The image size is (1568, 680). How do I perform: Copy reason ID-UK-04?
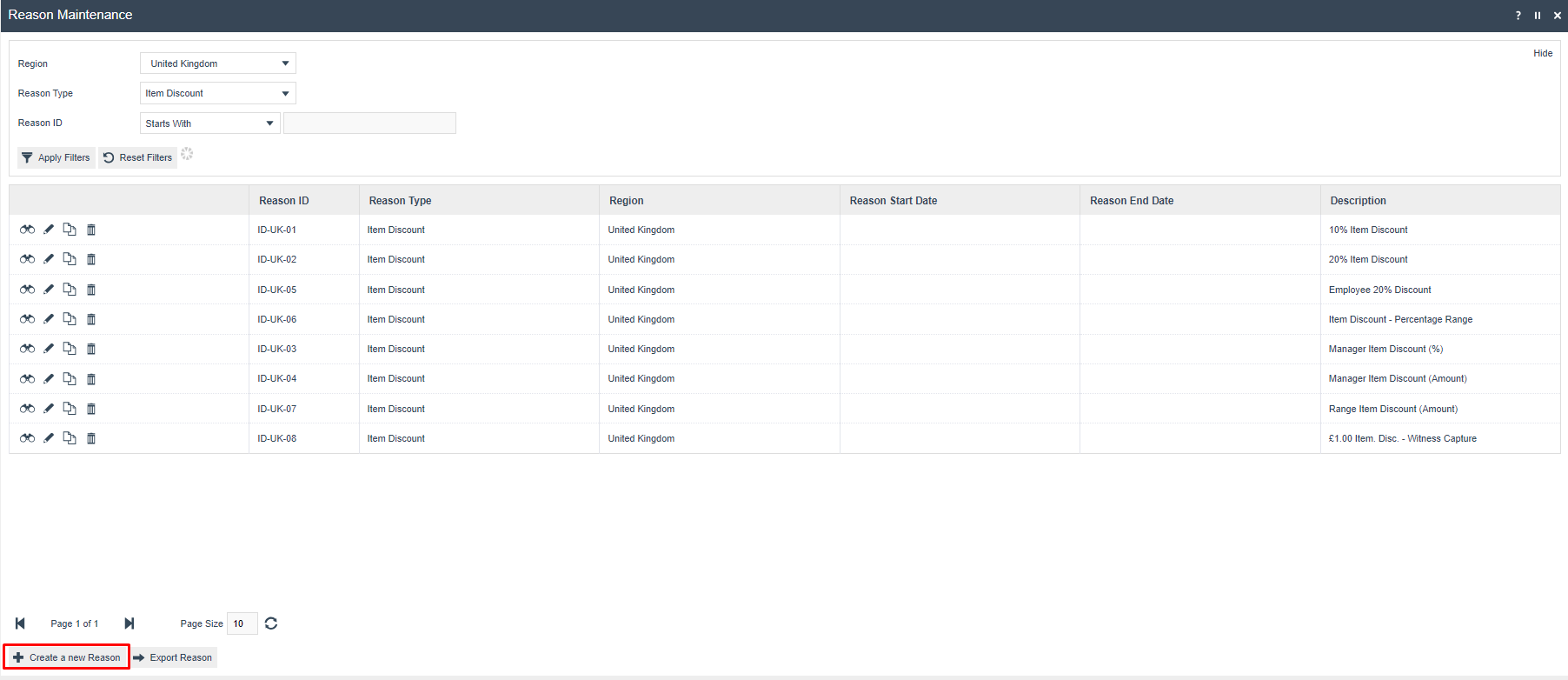[x=70, y=379]
